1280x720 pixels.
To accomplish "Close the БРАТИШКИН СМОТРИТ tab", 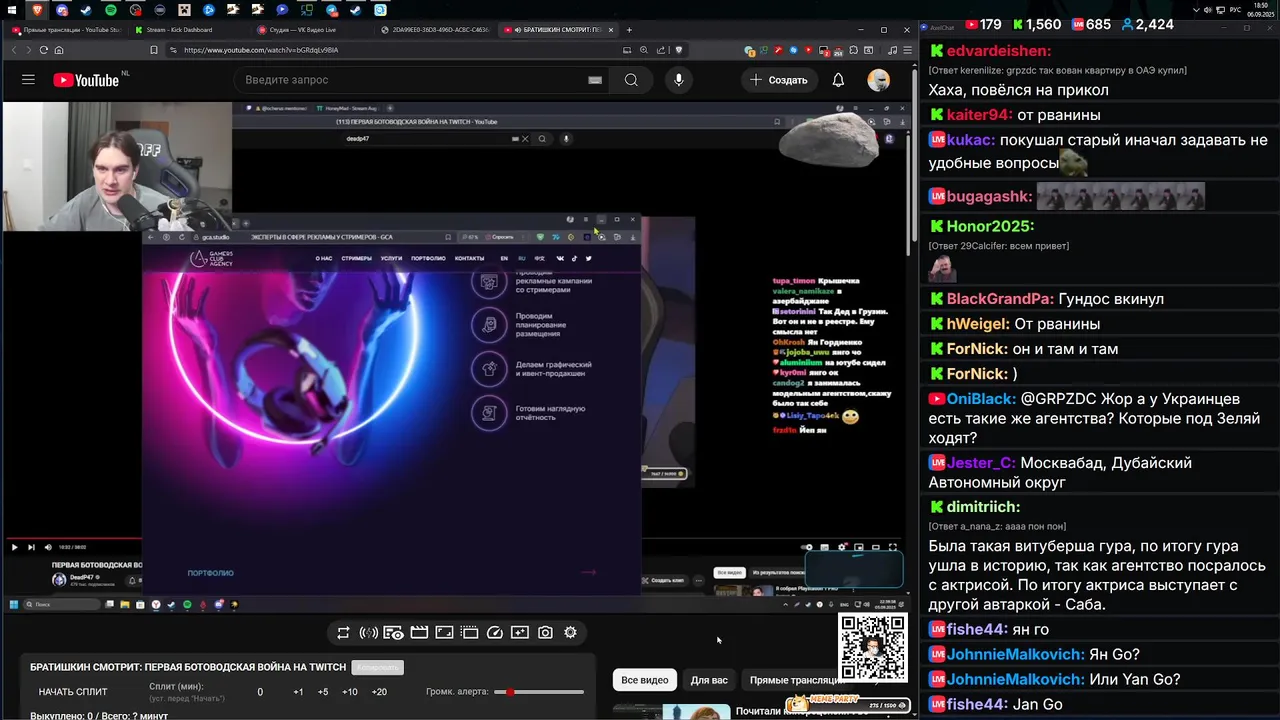I will pos(612,30).
